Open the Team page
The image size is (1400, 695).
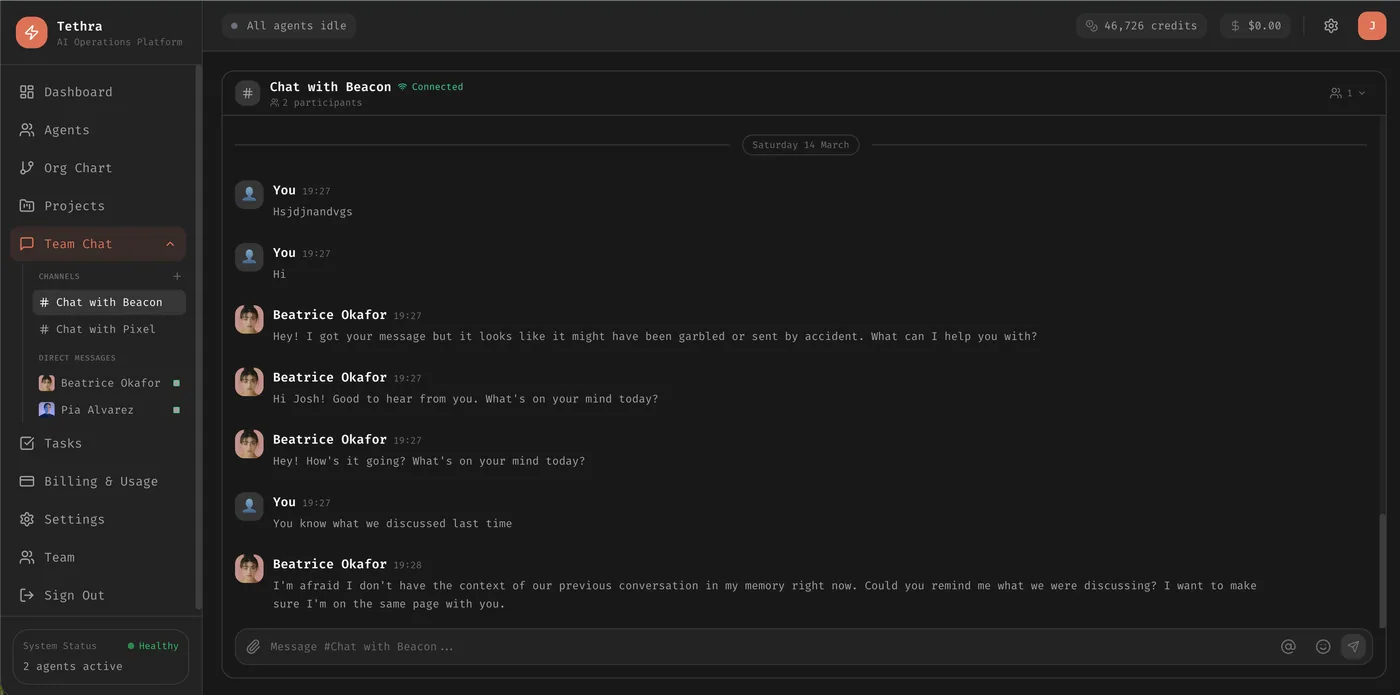tap(98, 557)
